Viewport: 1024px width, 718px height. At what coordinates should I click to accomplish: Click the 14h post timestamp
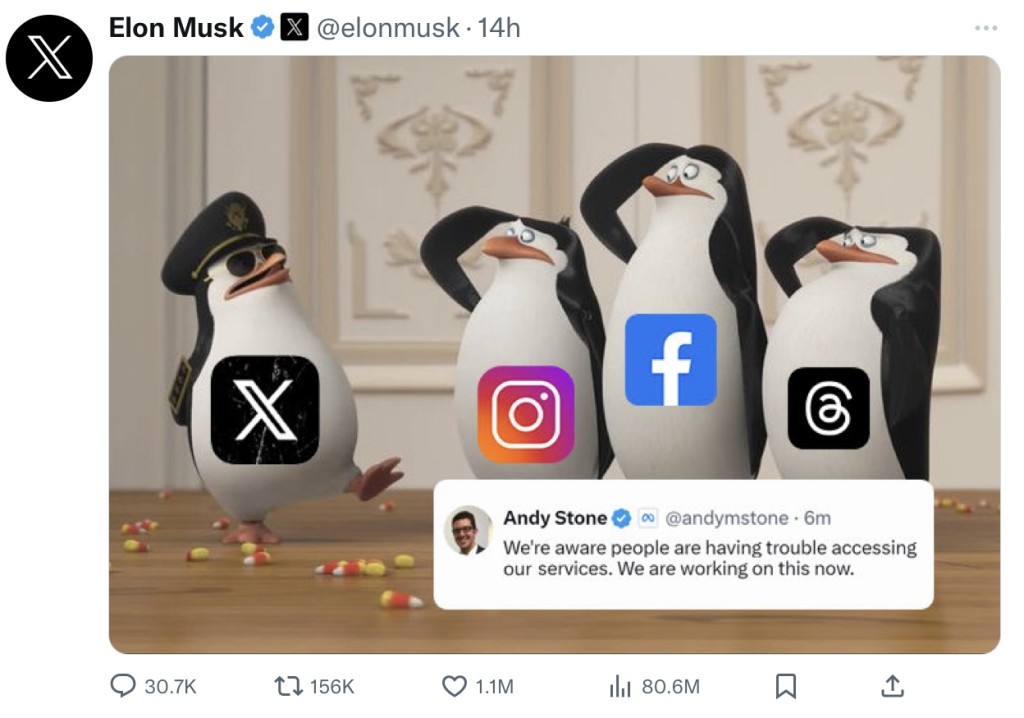499,28
